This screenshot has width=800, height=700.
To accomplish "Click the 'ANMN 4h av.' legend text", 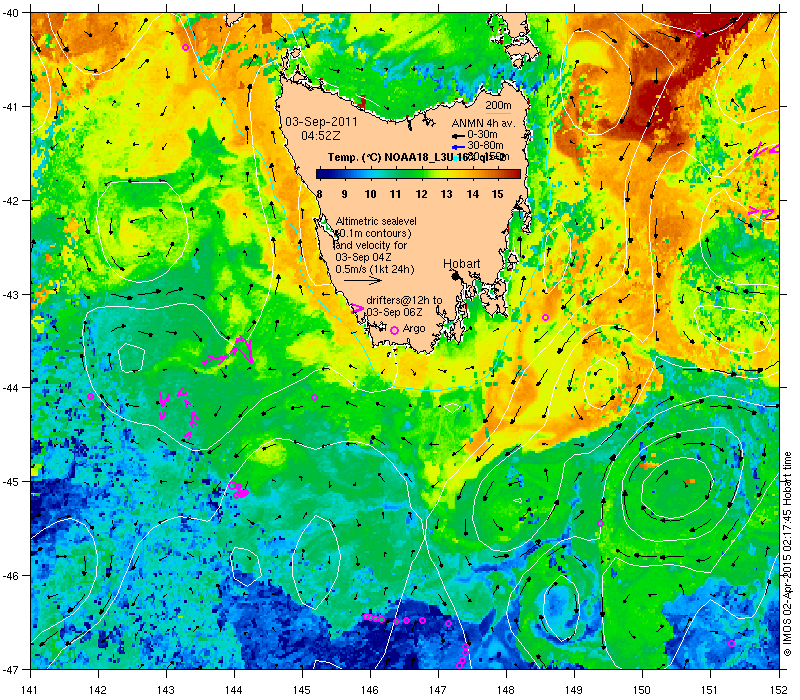I will pos(484,123).
